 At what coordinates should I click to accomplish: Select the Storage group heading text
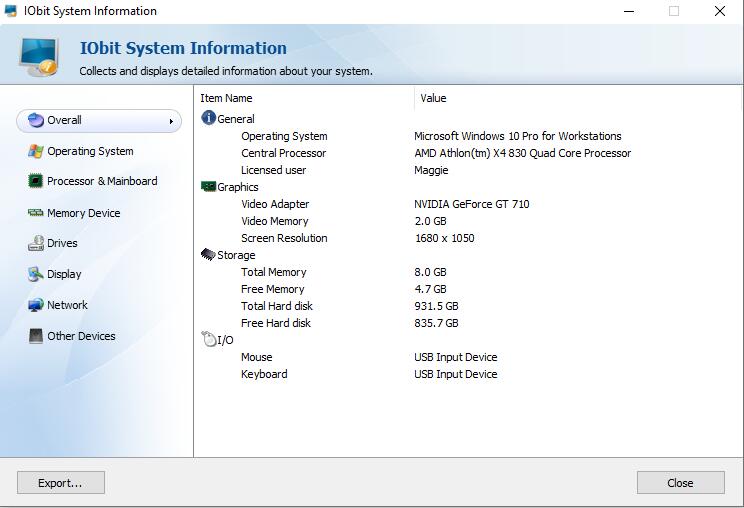[x=236, y=255]
